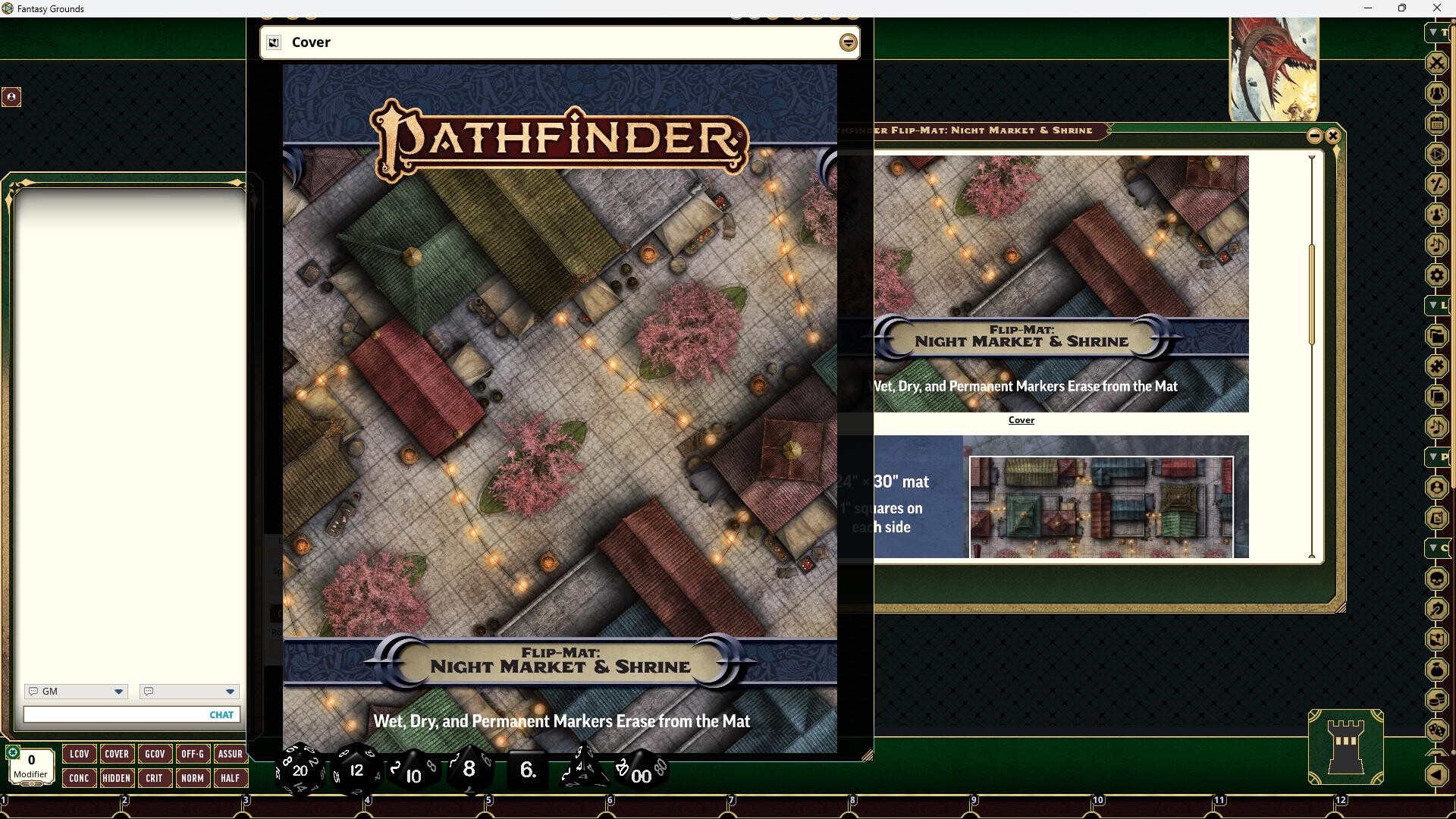Open the Cover link in Flip-Mat window

pyautogui.click(x=1021, y=420)
